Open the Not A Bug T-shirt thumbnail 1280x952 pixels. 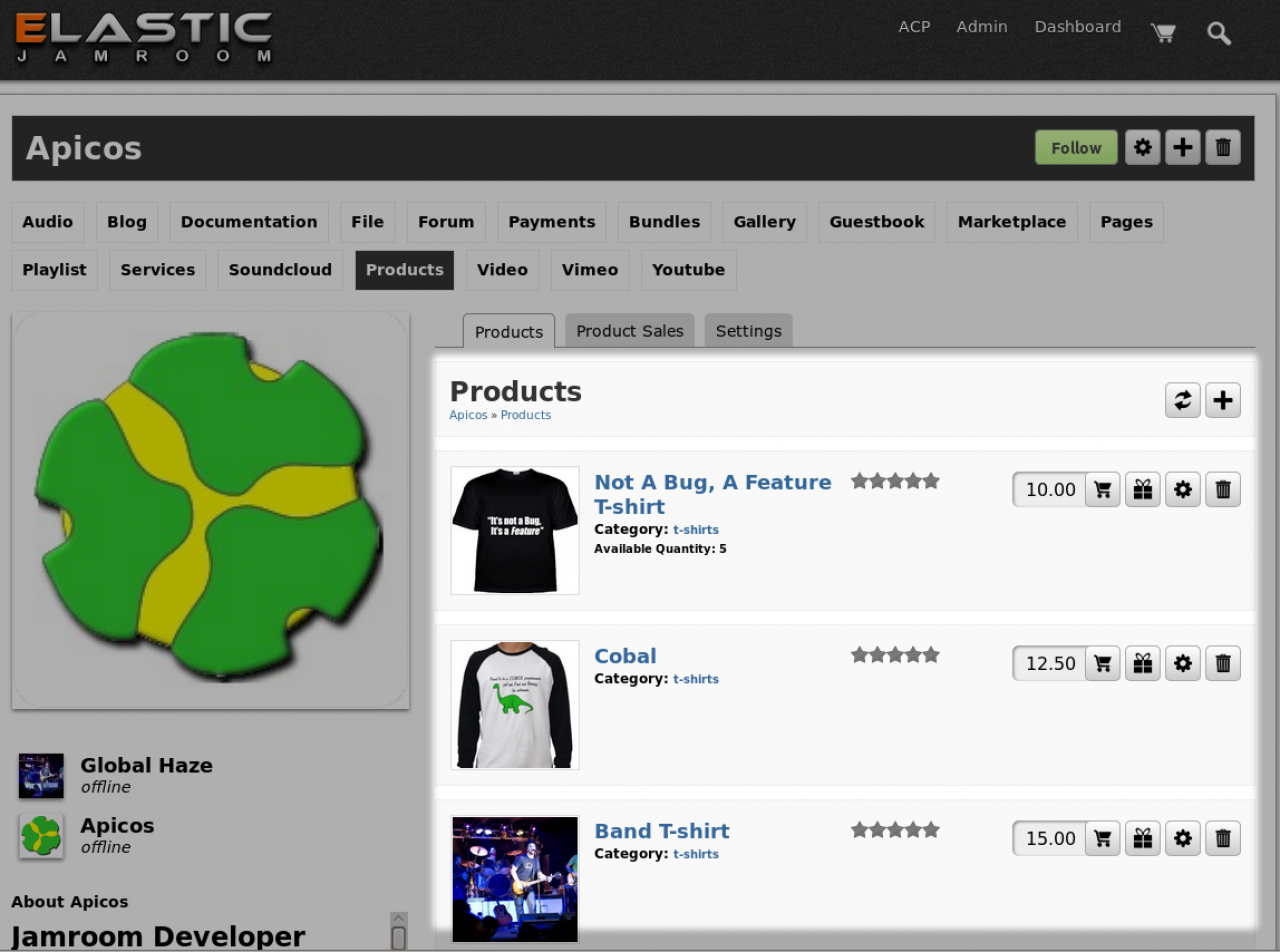(x=515, y=530)
